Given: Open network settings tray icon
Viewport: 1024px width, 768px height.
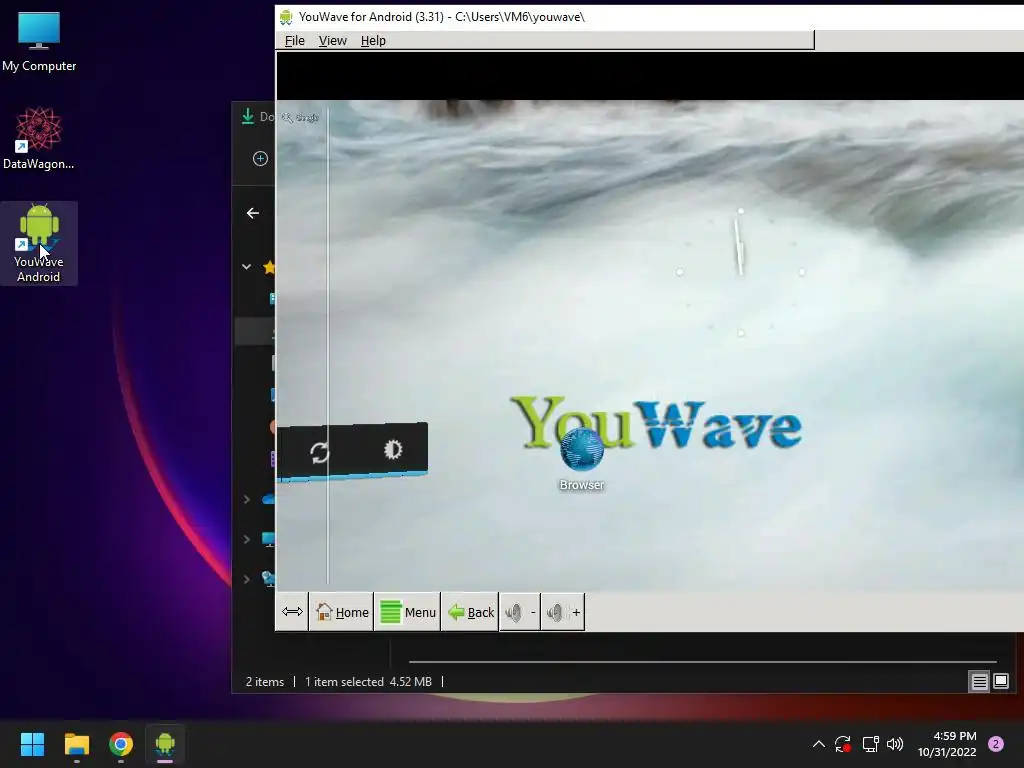Looking at the screenshot, I should (870, 744).
